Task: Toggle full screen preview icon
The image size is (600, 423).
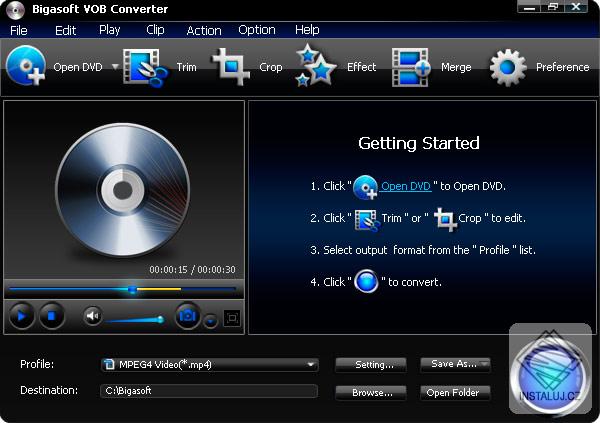Action: [232, 318]
